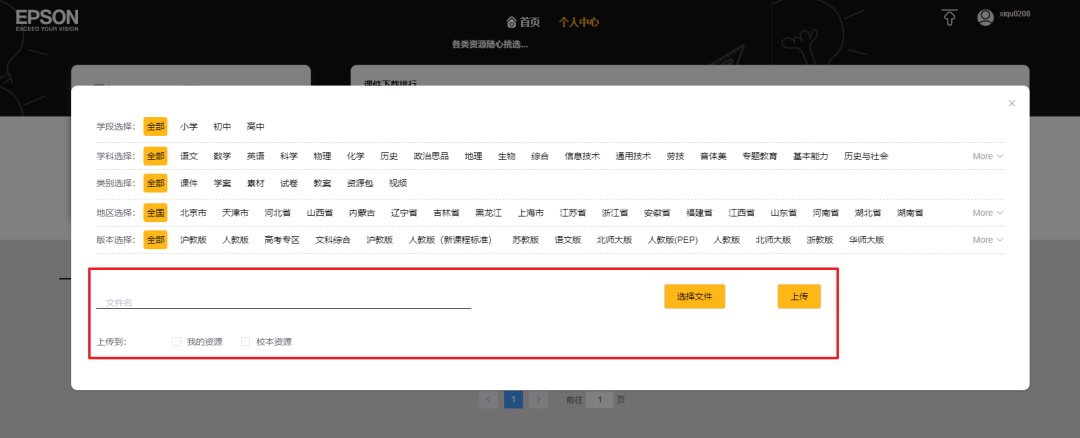1080x438 pixels.
Task: Click the EPSON logo
Action: point(47,18)
